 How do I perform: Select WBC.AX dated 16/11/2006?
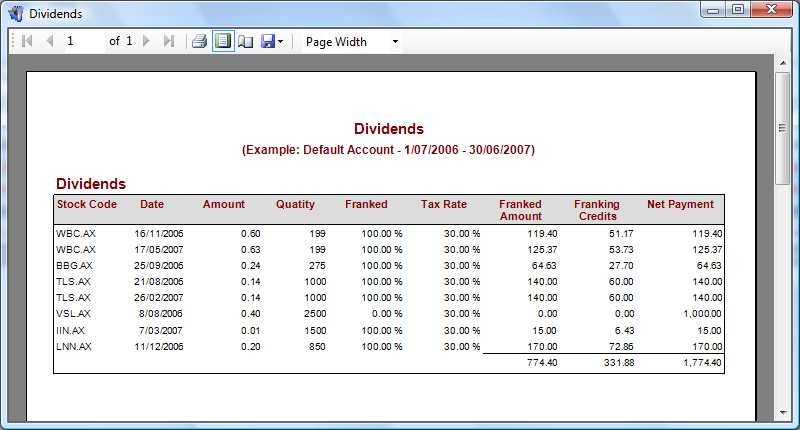(76, 234)
